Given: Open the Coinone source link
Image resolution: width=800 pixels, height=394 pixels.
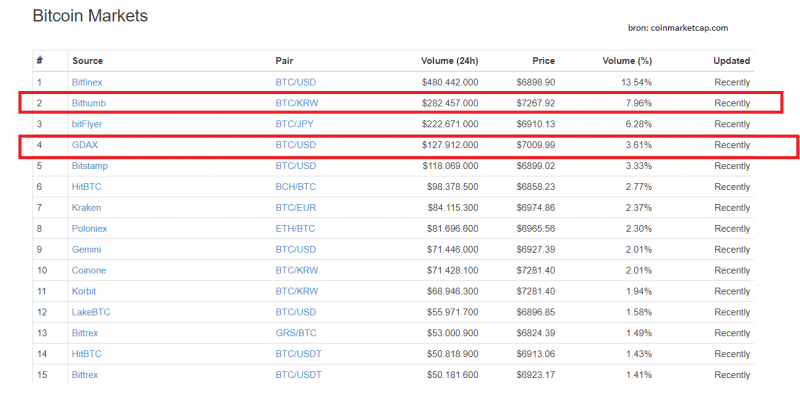Looking at the screenshot, I should click(89, 270).
